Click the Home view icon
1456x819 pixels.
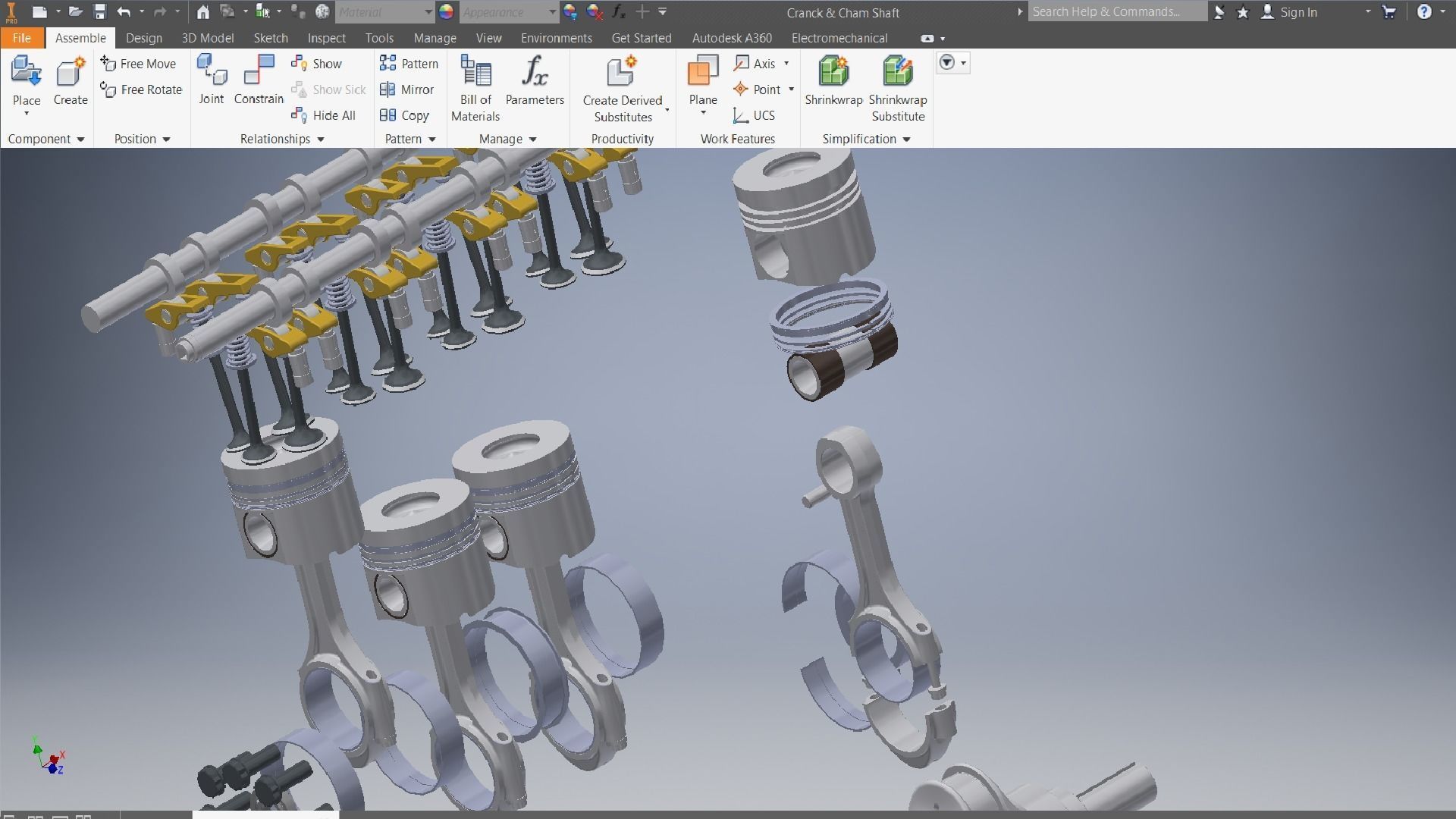tap(202, 12)
